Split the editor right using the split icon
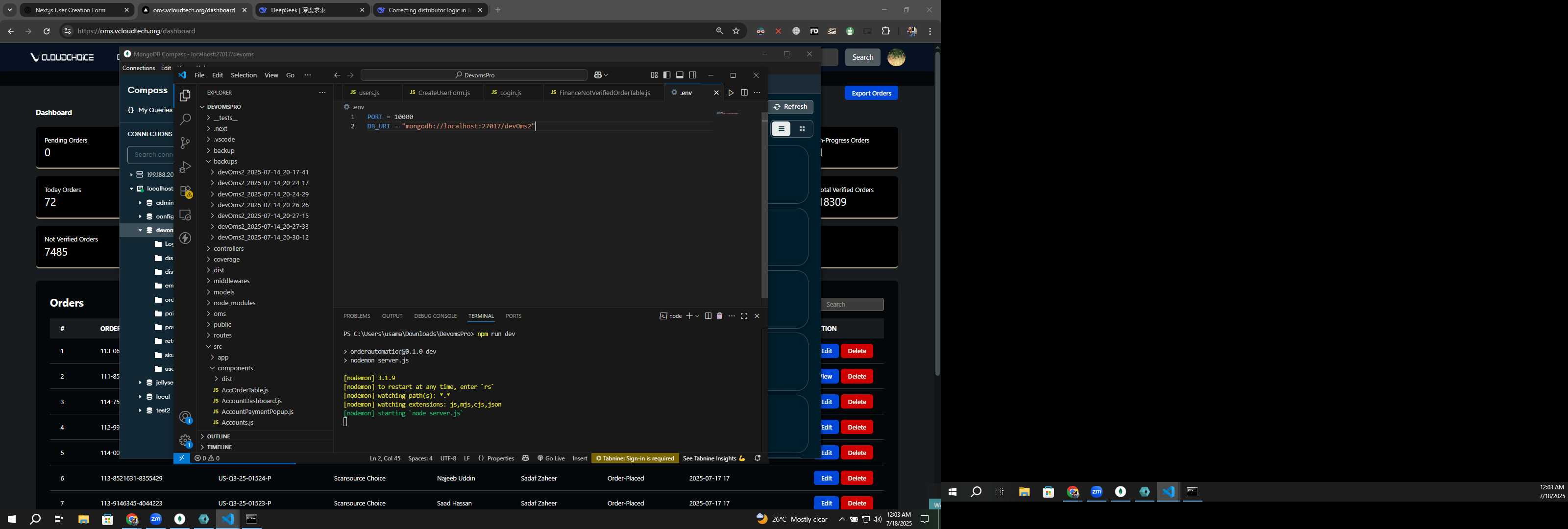 744,93
